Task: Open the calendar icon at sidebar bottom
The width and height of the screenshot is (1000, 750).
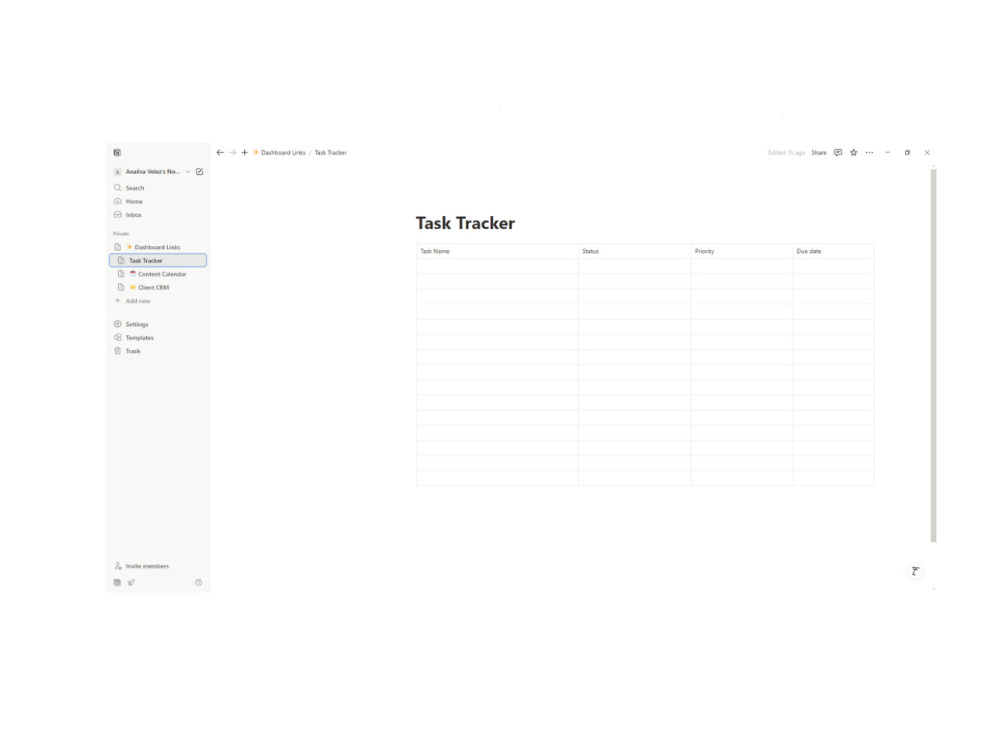Action: coord(117,582)
